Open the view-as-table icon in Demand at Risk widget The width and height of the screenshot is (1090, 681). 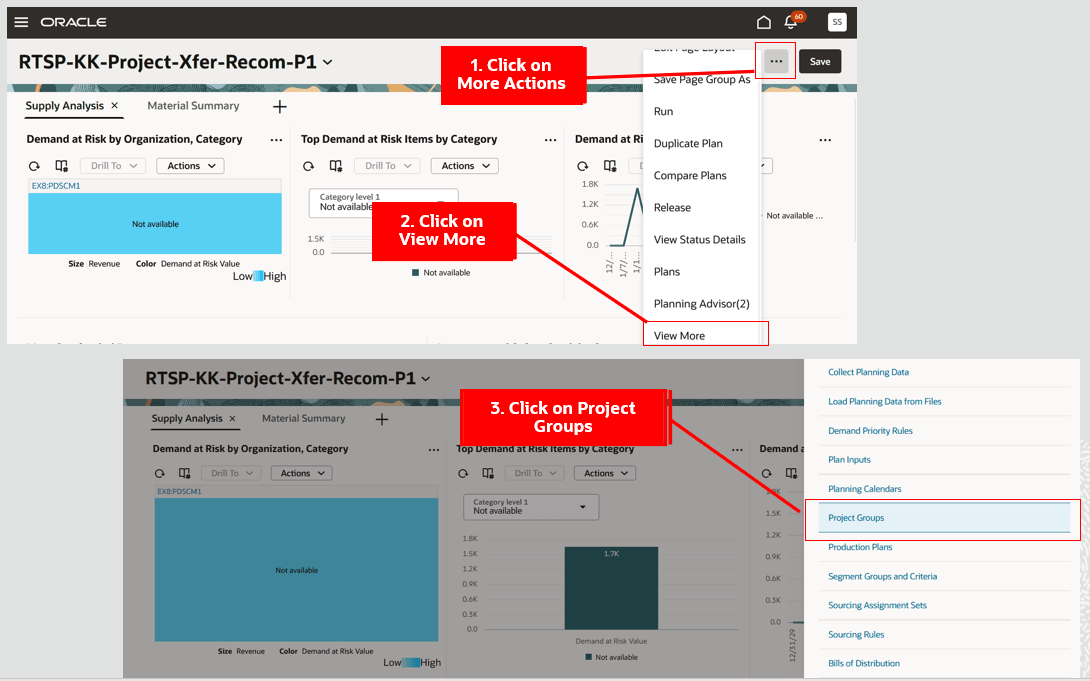point(61,165)
